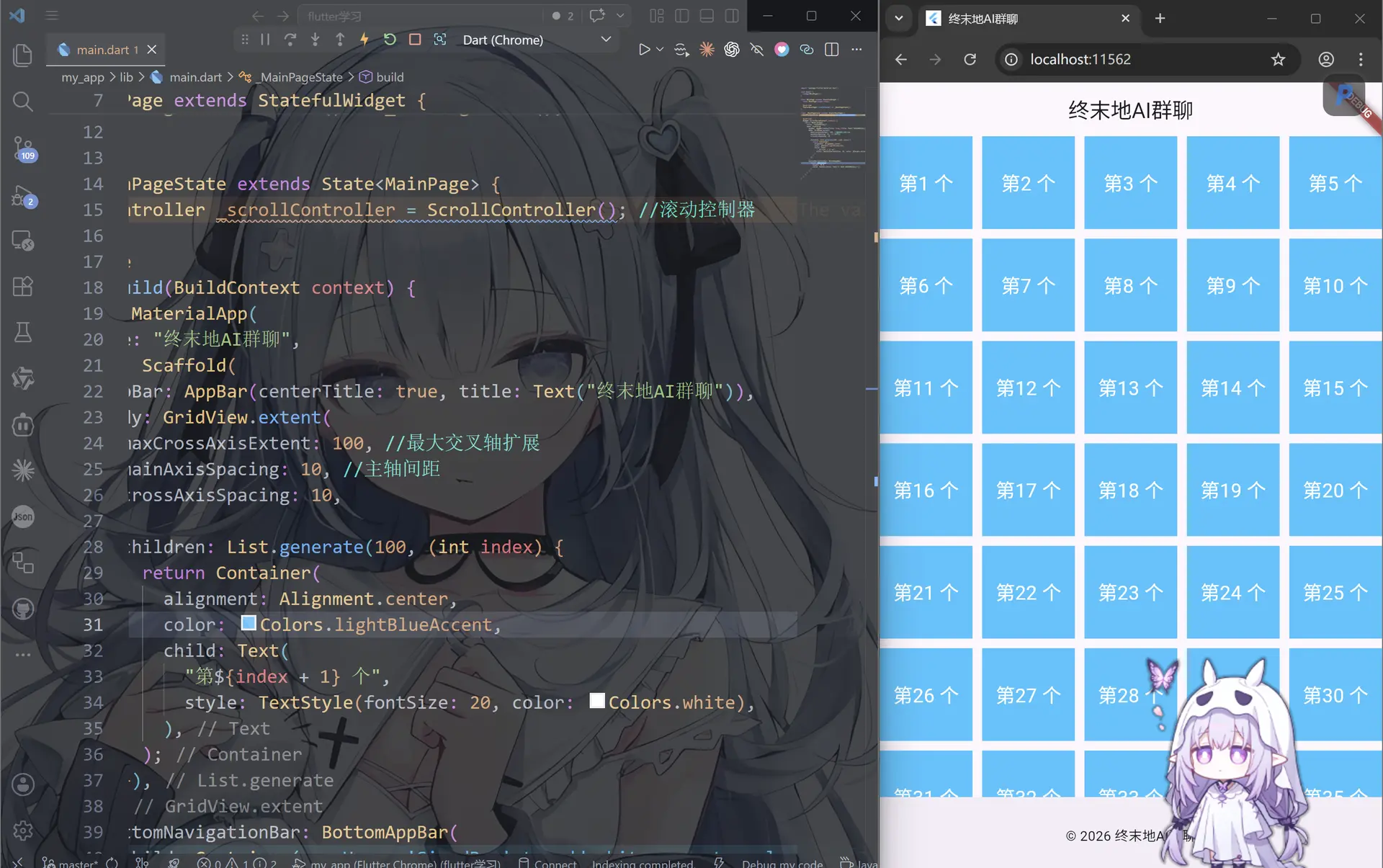This screenshot has width=1383, height=868.
Task: Click the crossed-out eye icon in editor toolbar
Action: pyautogui.click(x=756, y=49)
